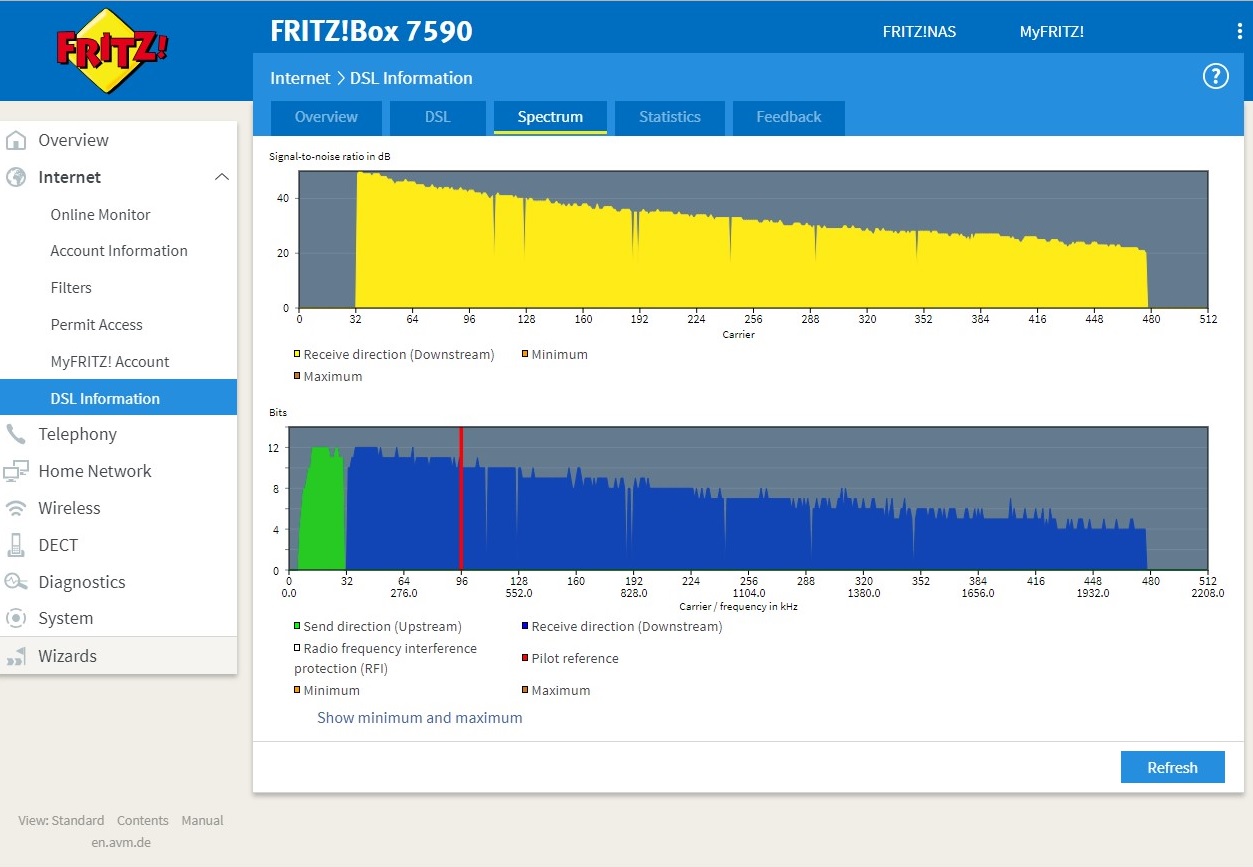Open Contents footer link
1253x867 pixels.
[x=143, y=821]
